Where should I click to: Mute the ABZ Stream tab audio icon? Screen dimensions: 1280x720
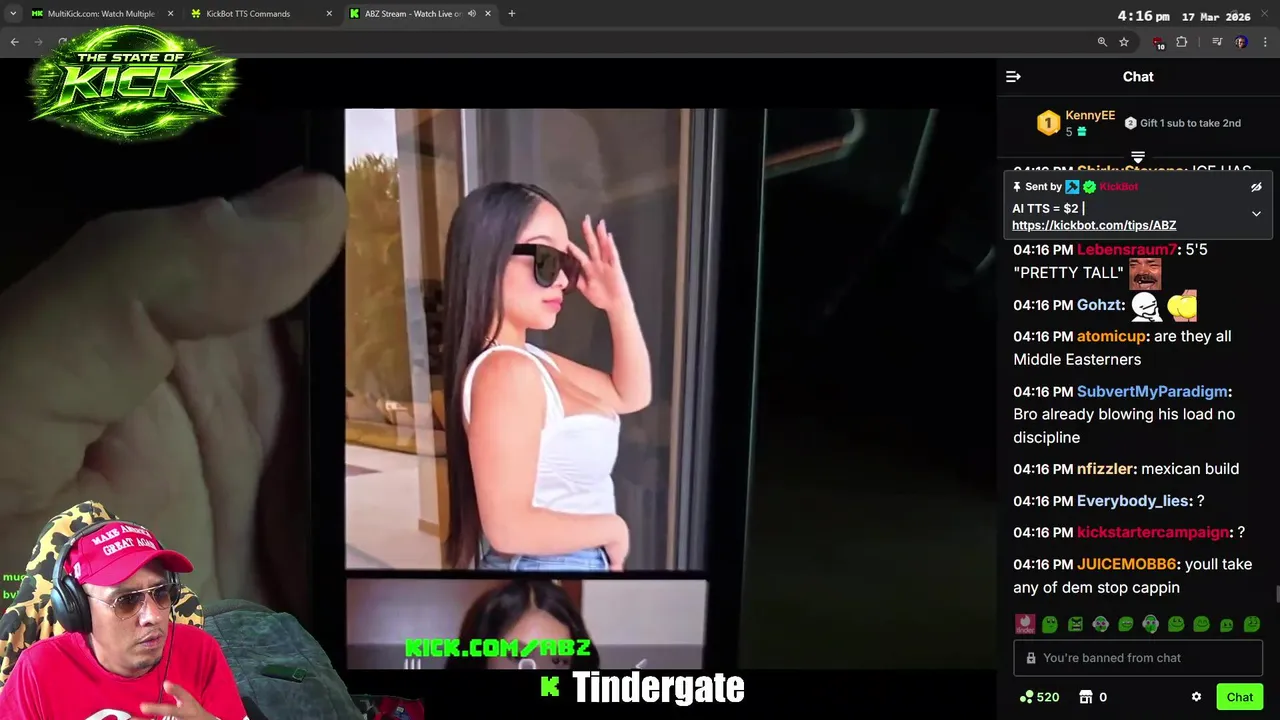click(x=471, y=14)
